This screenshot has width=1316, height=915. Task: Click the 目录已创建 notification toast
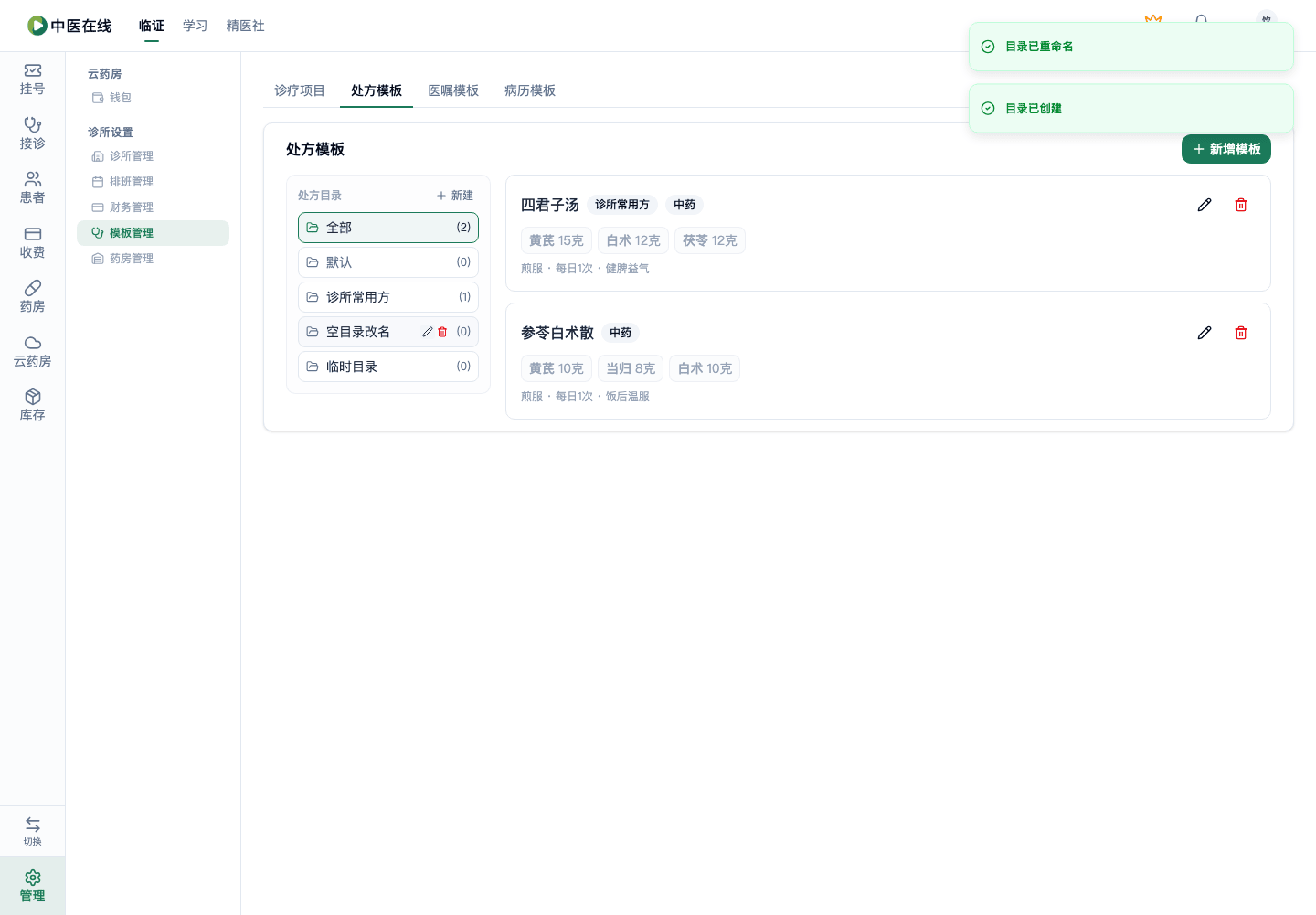[x=1131, y=109]
